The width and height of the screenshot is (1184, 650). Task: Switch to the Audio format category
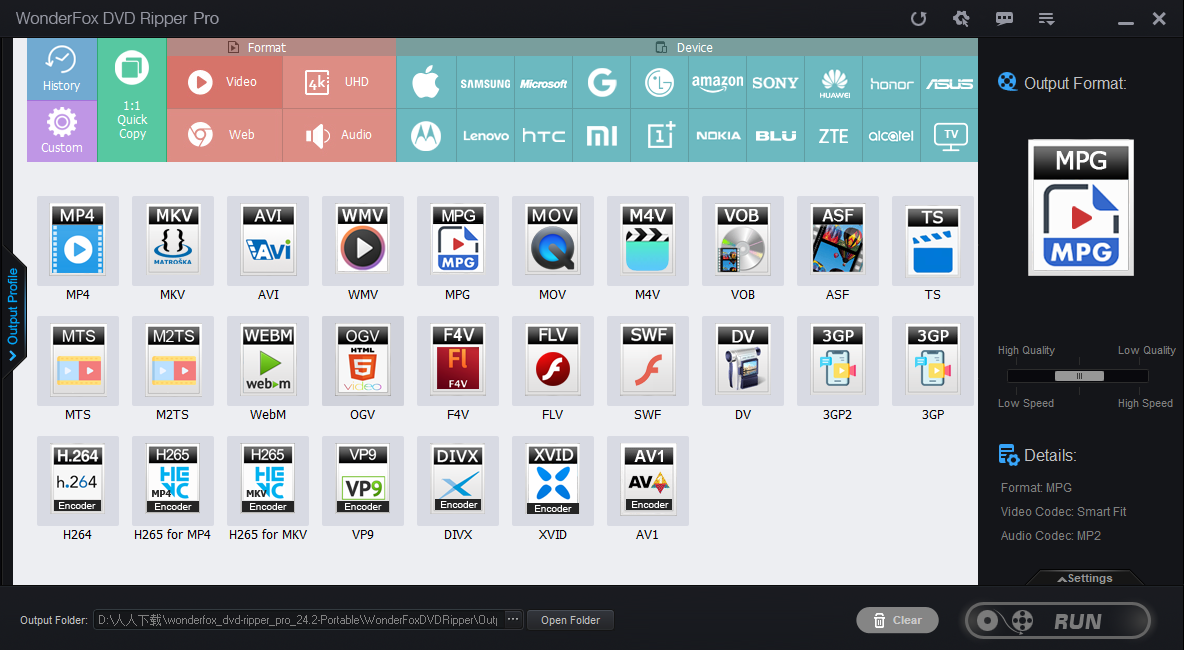click(x=338, y=133)
